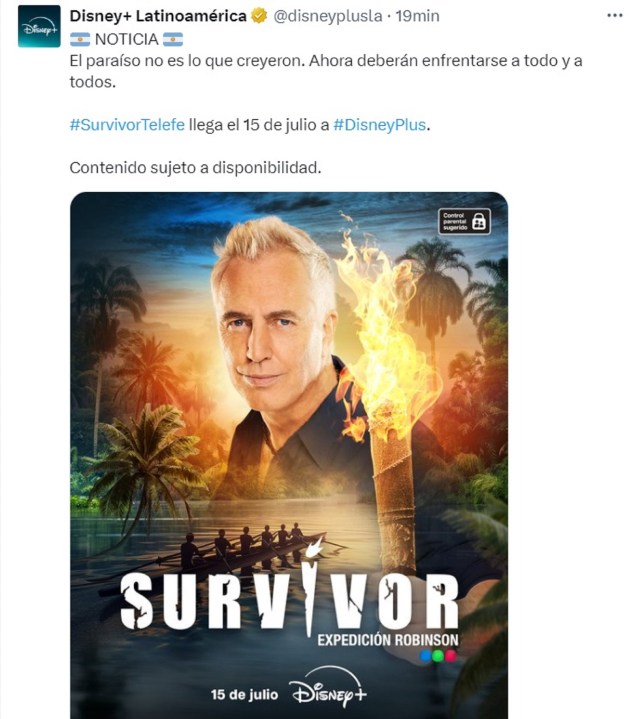The height and width of the screenshot is (719, 629).
Task: Open the Survivor poster image
Action: (x=289, y=455)
